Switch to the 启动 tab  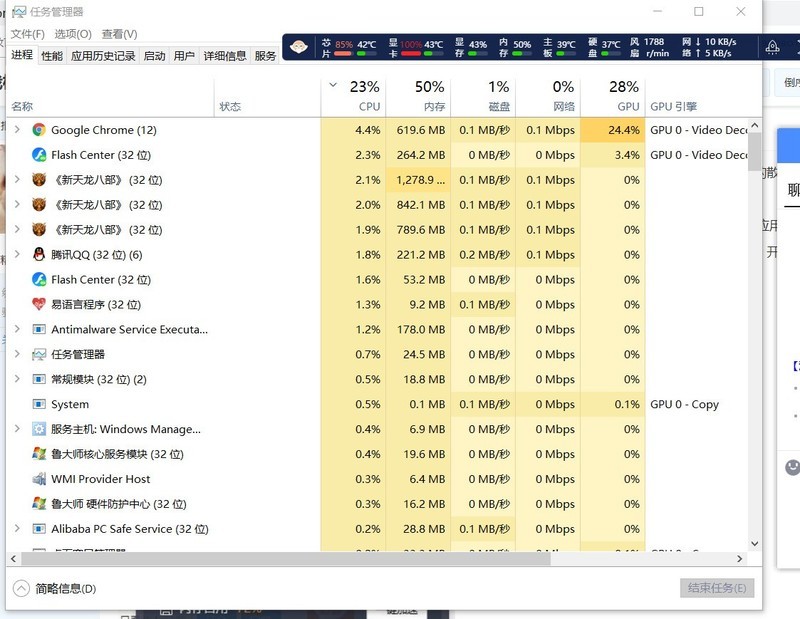tap(154, 56)
